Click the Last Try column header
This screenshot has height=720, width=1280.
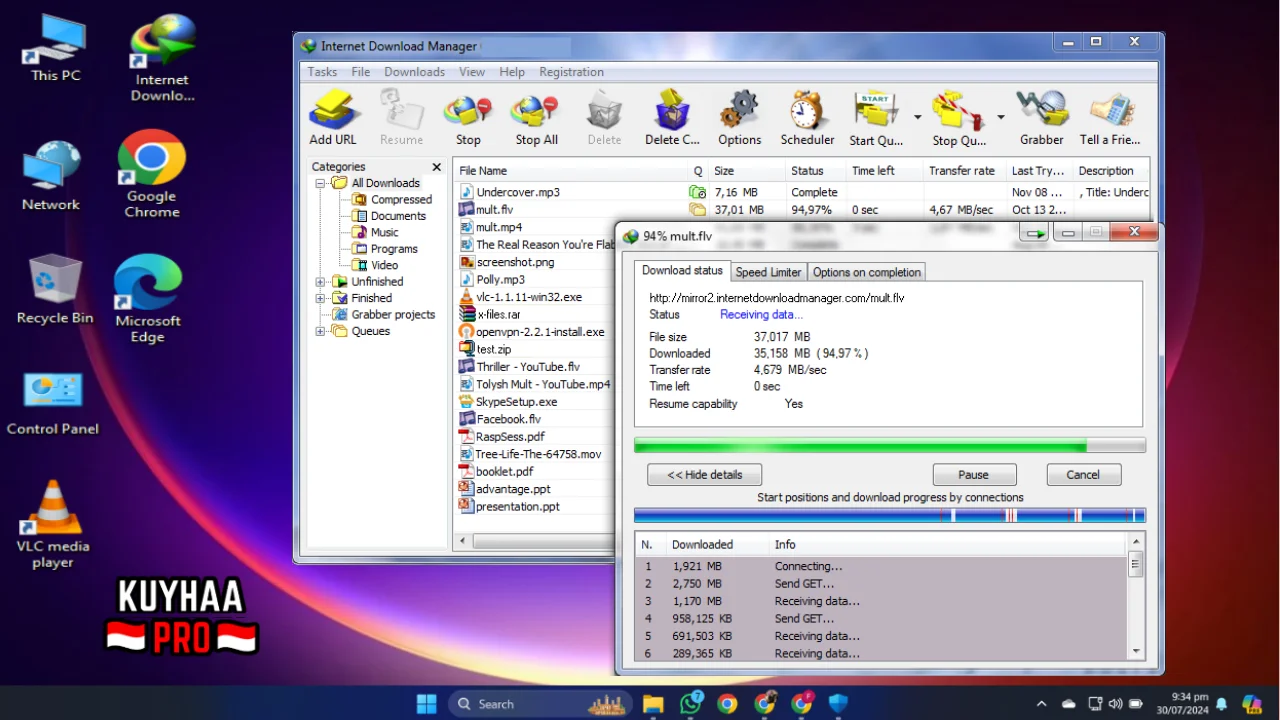coord(1038,171)
